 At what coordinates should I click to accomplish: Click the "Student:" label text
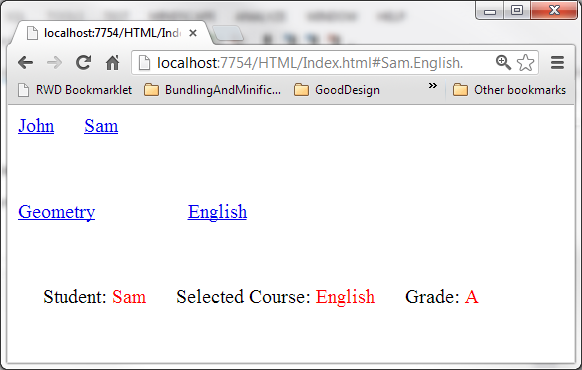pos(75,297)
